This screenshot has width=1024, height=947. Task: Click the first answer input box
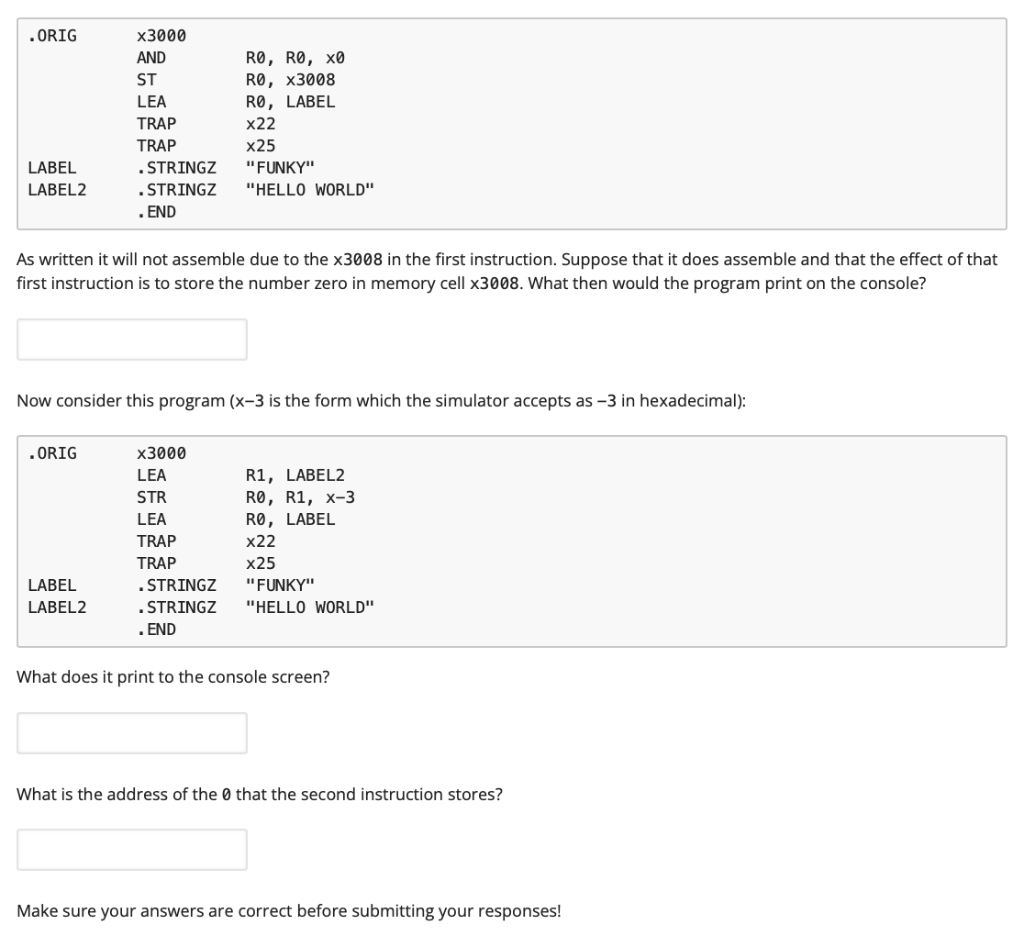coord(131,339)
